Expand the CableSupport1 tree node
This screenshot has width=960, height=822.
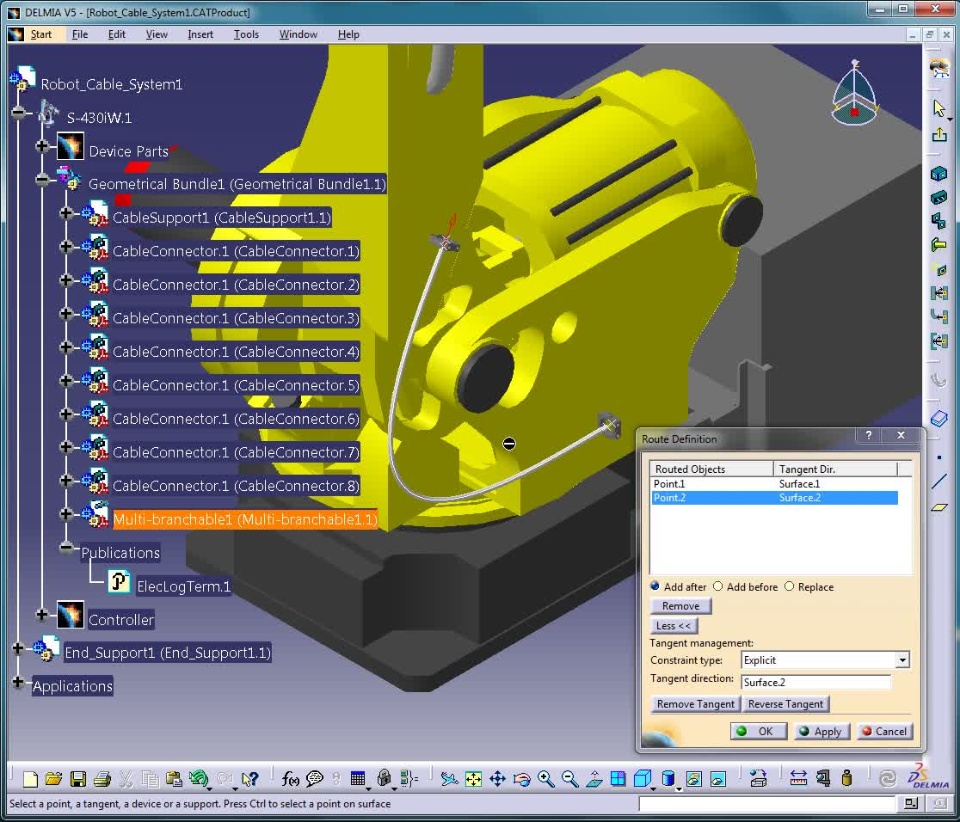66,213
